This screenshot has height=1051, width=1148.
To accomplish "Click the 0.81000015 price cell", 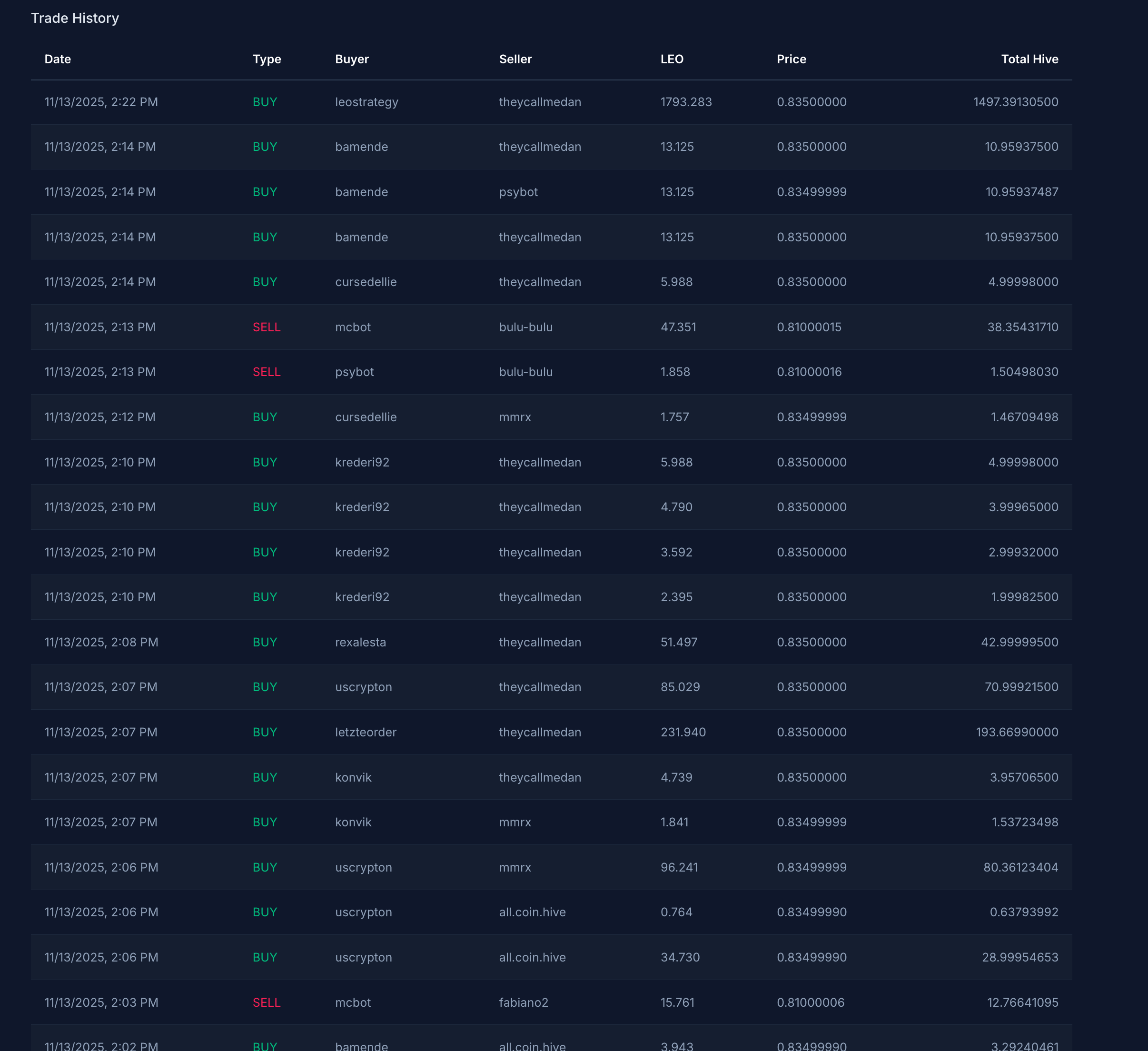I will [x=809, y=327].
